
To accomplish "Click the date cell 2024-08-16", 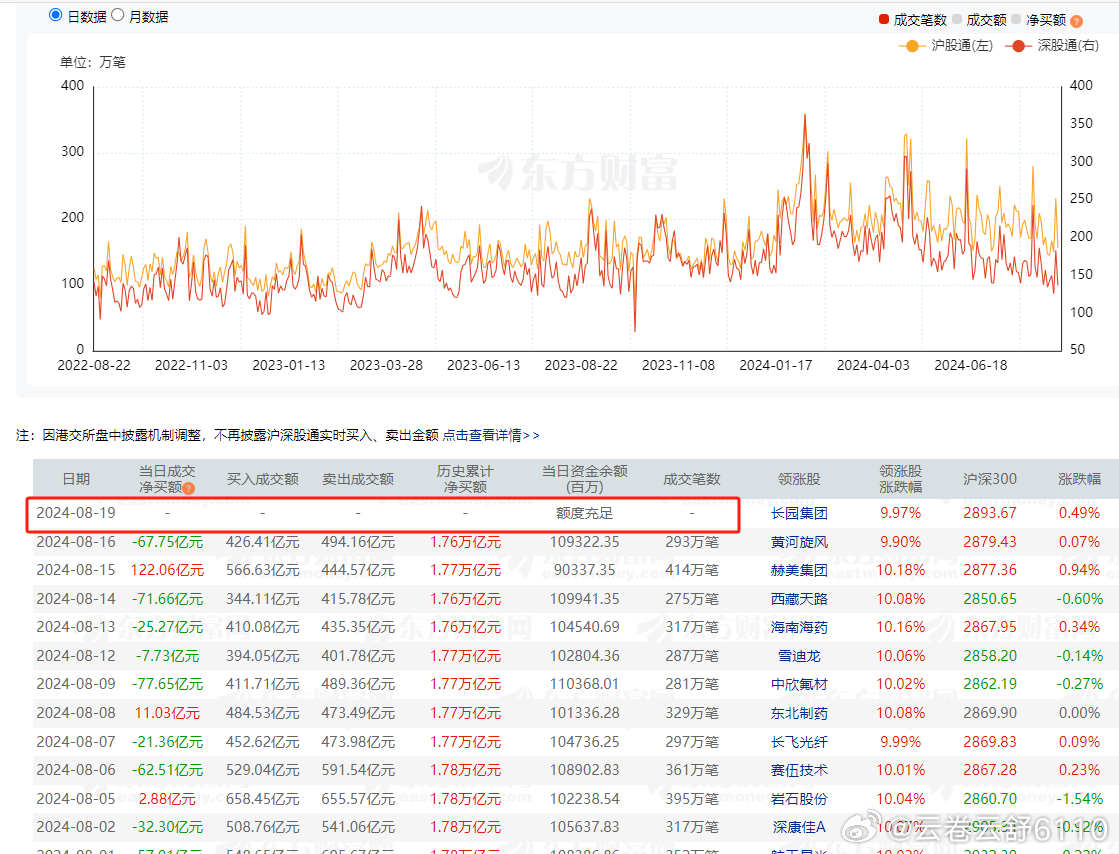I will pyautogui.click(x=76, y=542).
